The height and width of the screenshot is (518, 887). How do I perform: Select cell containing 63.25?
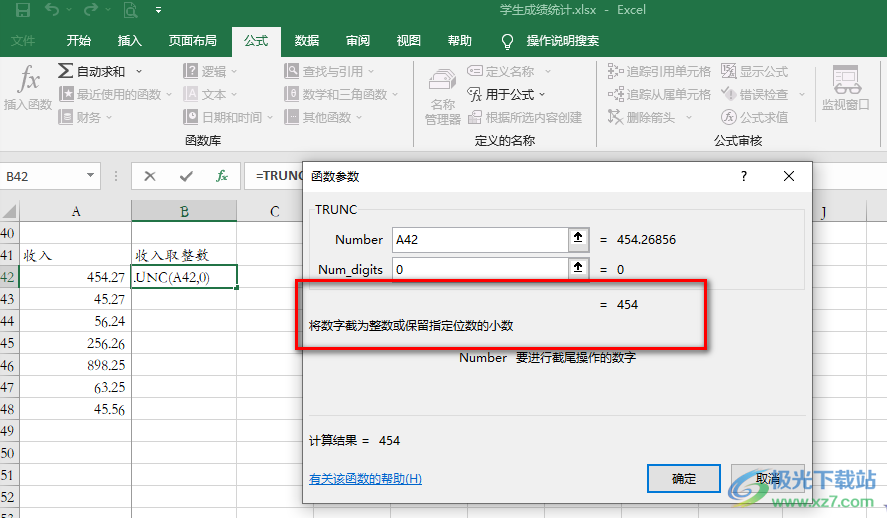[75, 387]
